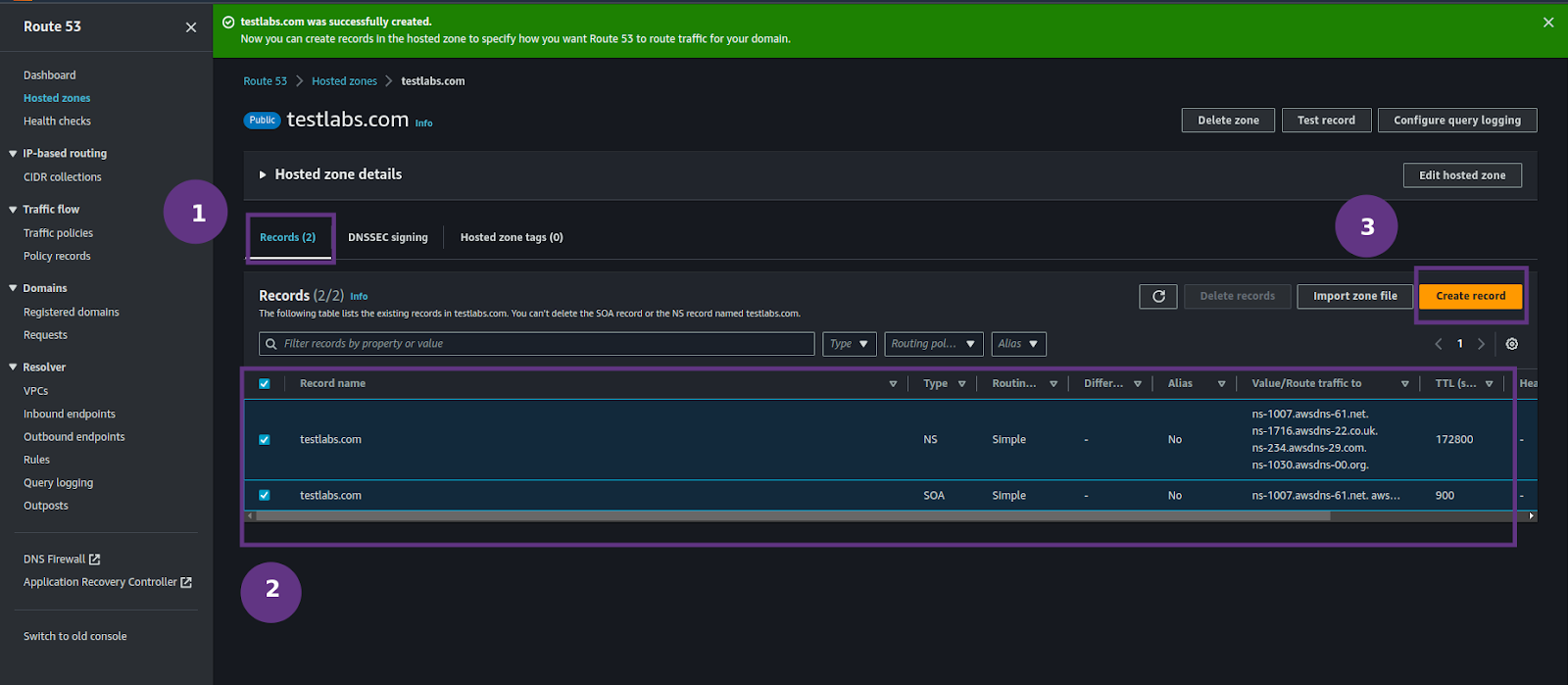Viewport: 1568px width, 685px height.
Task: Click the refresh records icon button
Action: (1158, 296)
